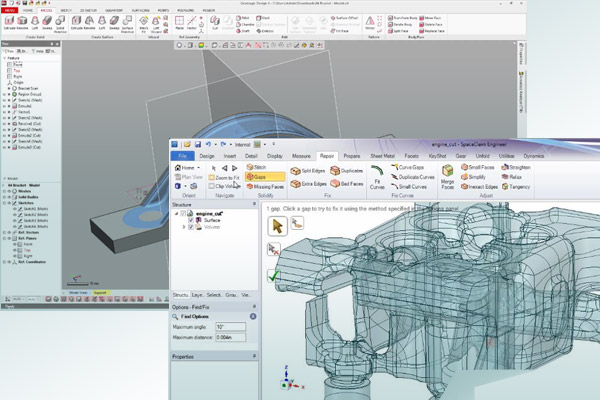Open the Home dropdown arrow in SpaceClaim Orient group
The image size is (600, 400).
(x=198, y=168)
